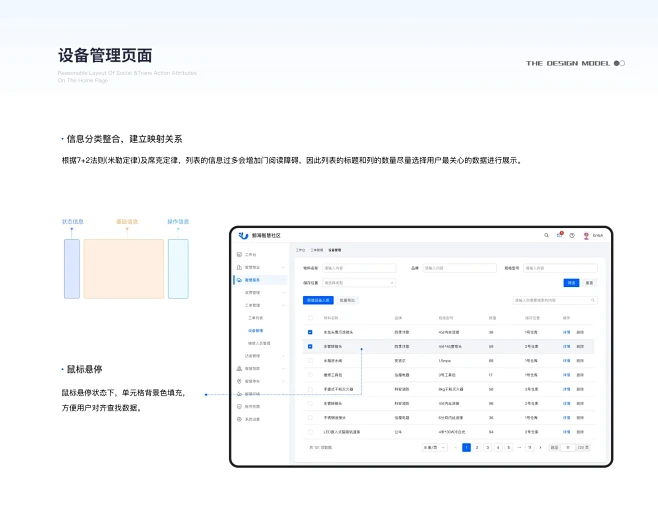
Task: Uncheck the first table row checkbox
Action: tap(310, 332)
